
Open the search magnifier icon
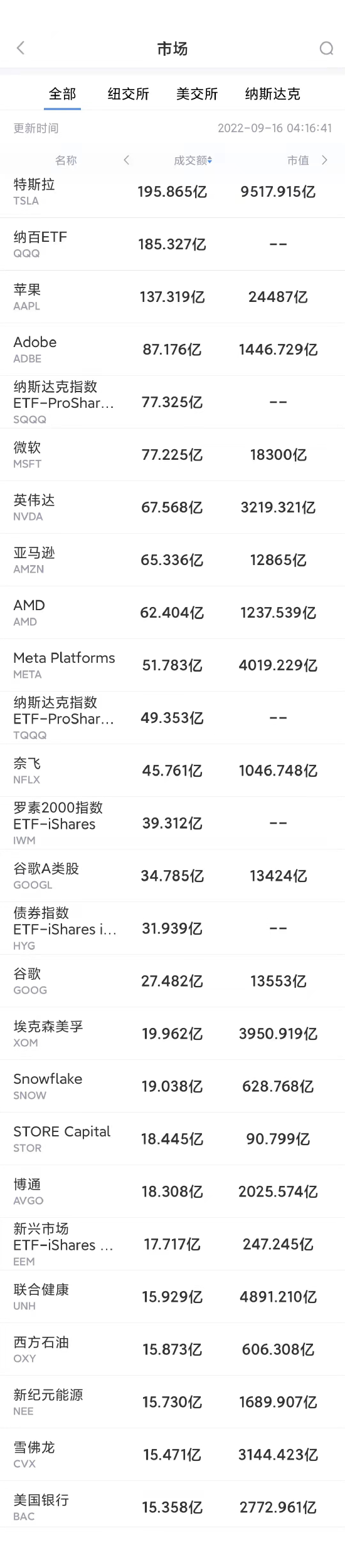click(x=326, y=49)
